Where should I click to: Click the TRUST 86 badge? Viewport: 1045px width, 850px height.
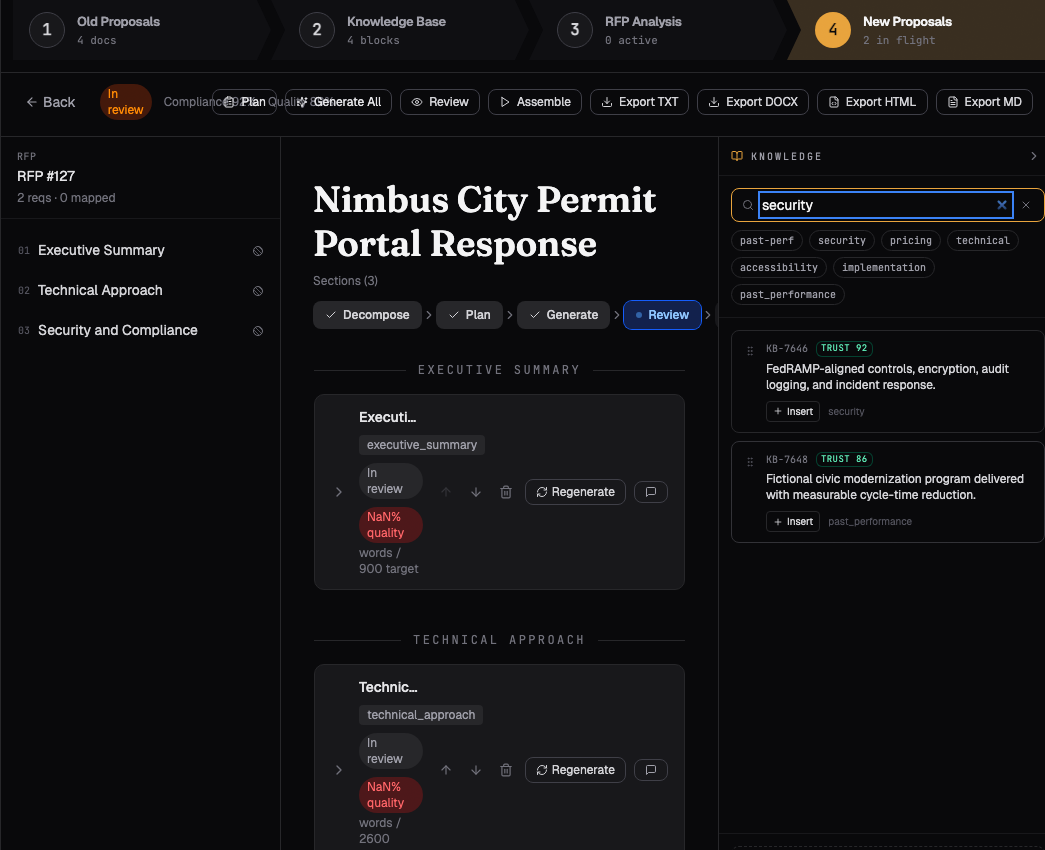tap(844, 459)
